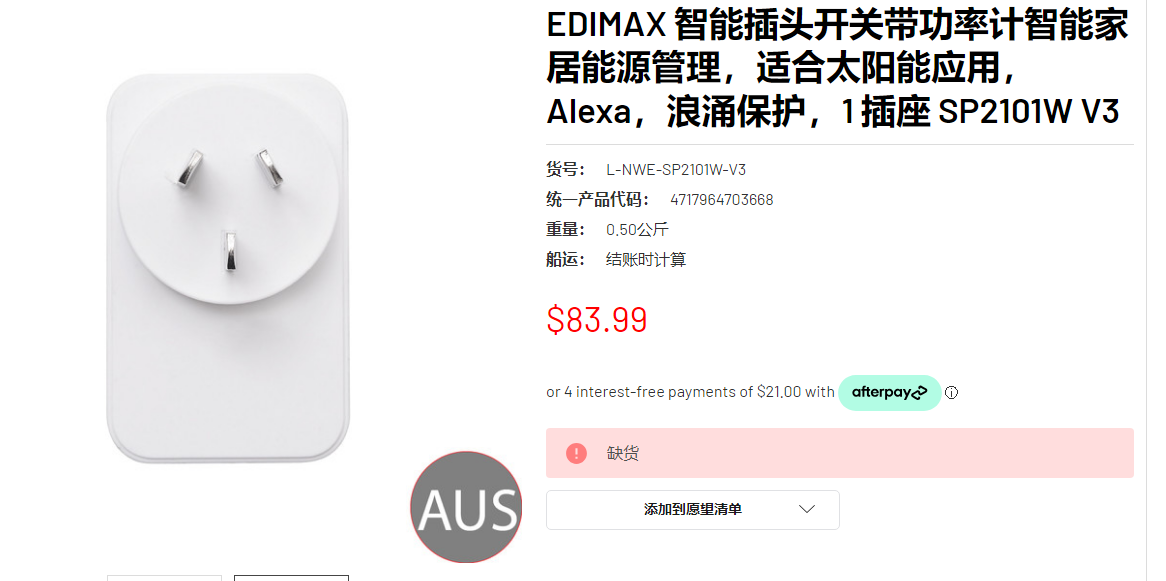Click the Afterpay logo badge
The height and width of the screenshot is (581, 1166).
tap(889, 393)
